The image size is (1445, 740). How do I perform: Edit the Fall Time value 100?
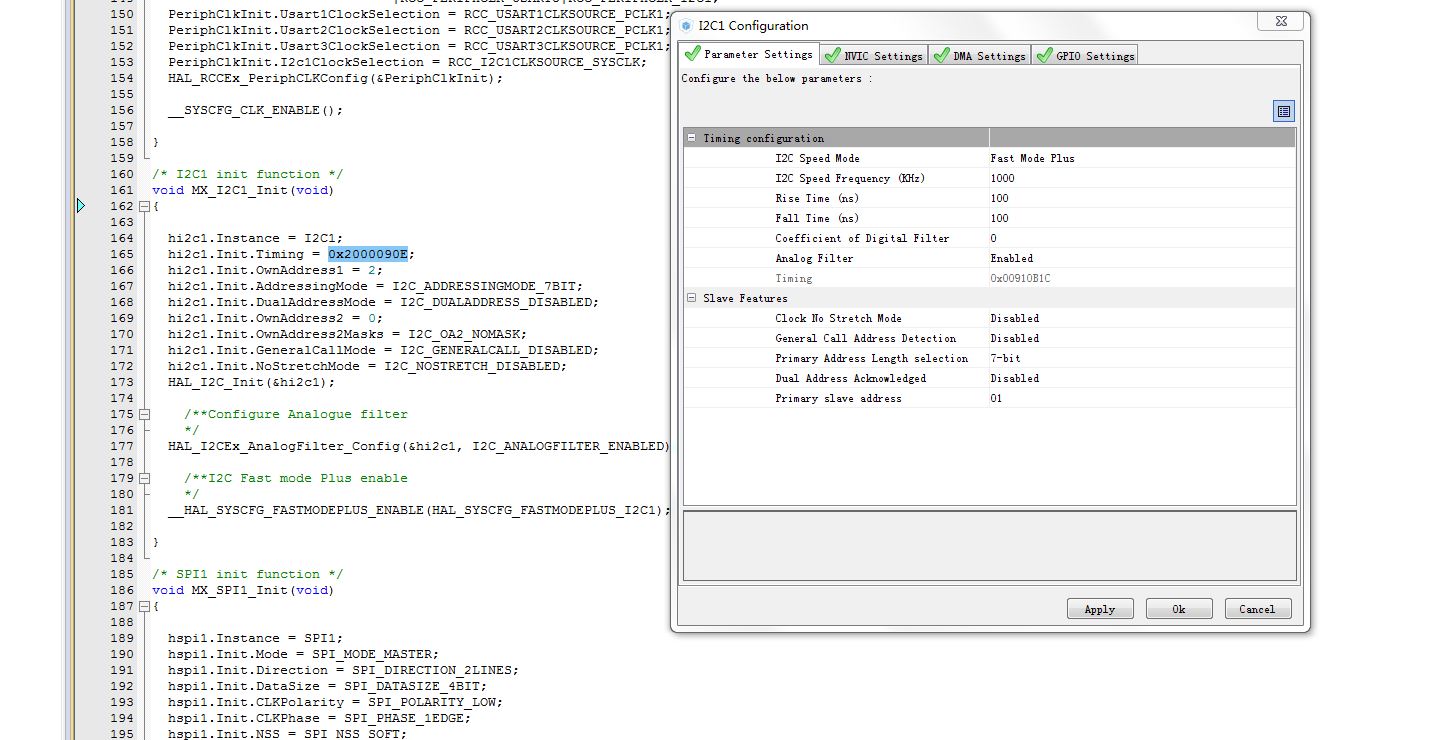[1142, 218]
